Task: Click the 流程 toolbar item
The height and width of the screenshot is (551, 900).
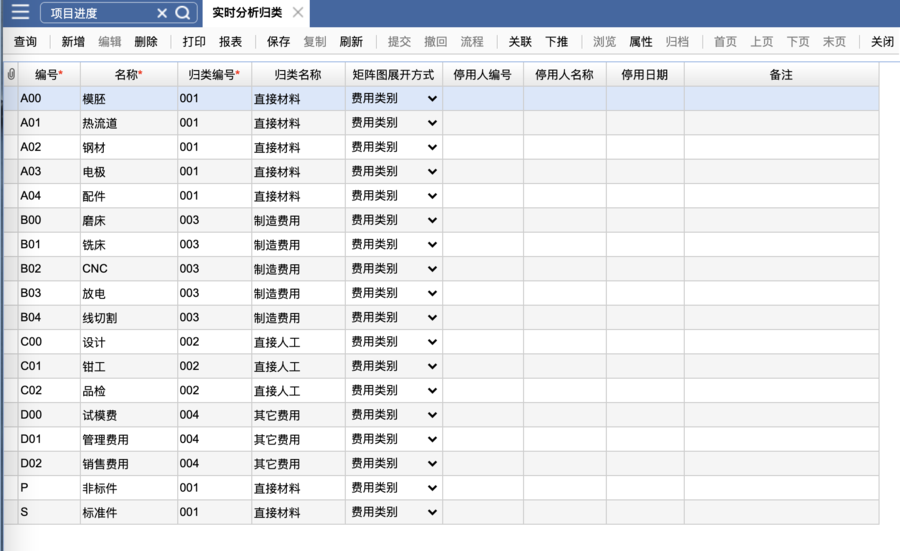Action: point(472,41)
